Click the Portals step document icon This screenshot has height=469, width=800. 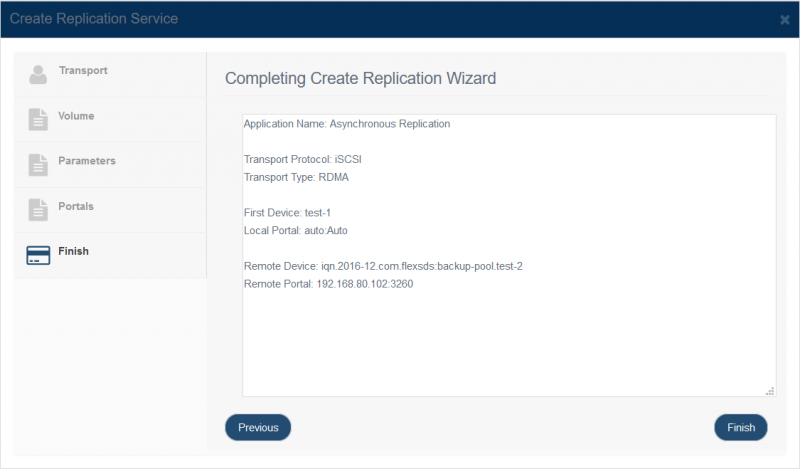[x=38, y=209]
